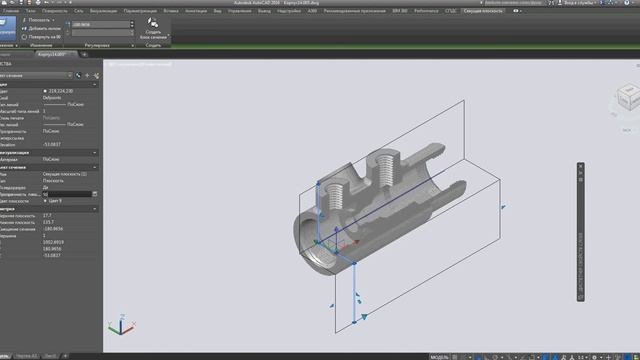Click the Нижняя плоскость value 135.7

coord(48,222)
